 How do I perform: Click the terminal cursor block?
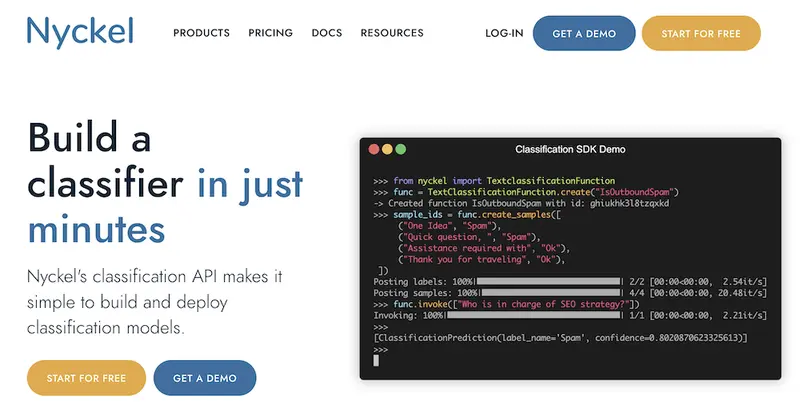[x=376, y=360]
